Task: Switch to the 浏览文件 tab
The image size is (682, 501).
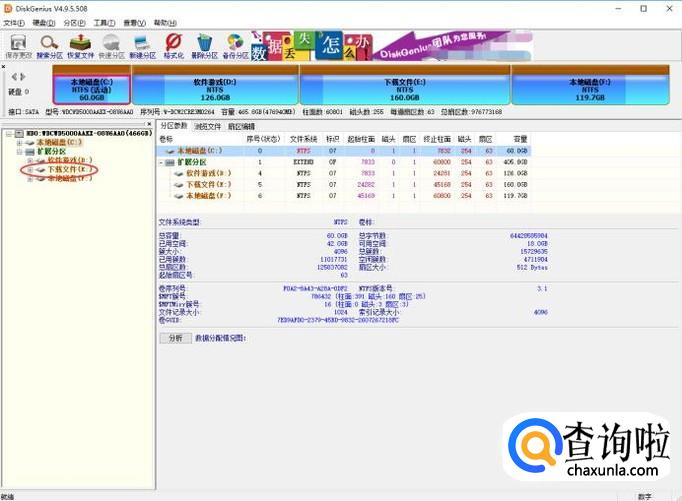Action: click(x=207, y=127)
